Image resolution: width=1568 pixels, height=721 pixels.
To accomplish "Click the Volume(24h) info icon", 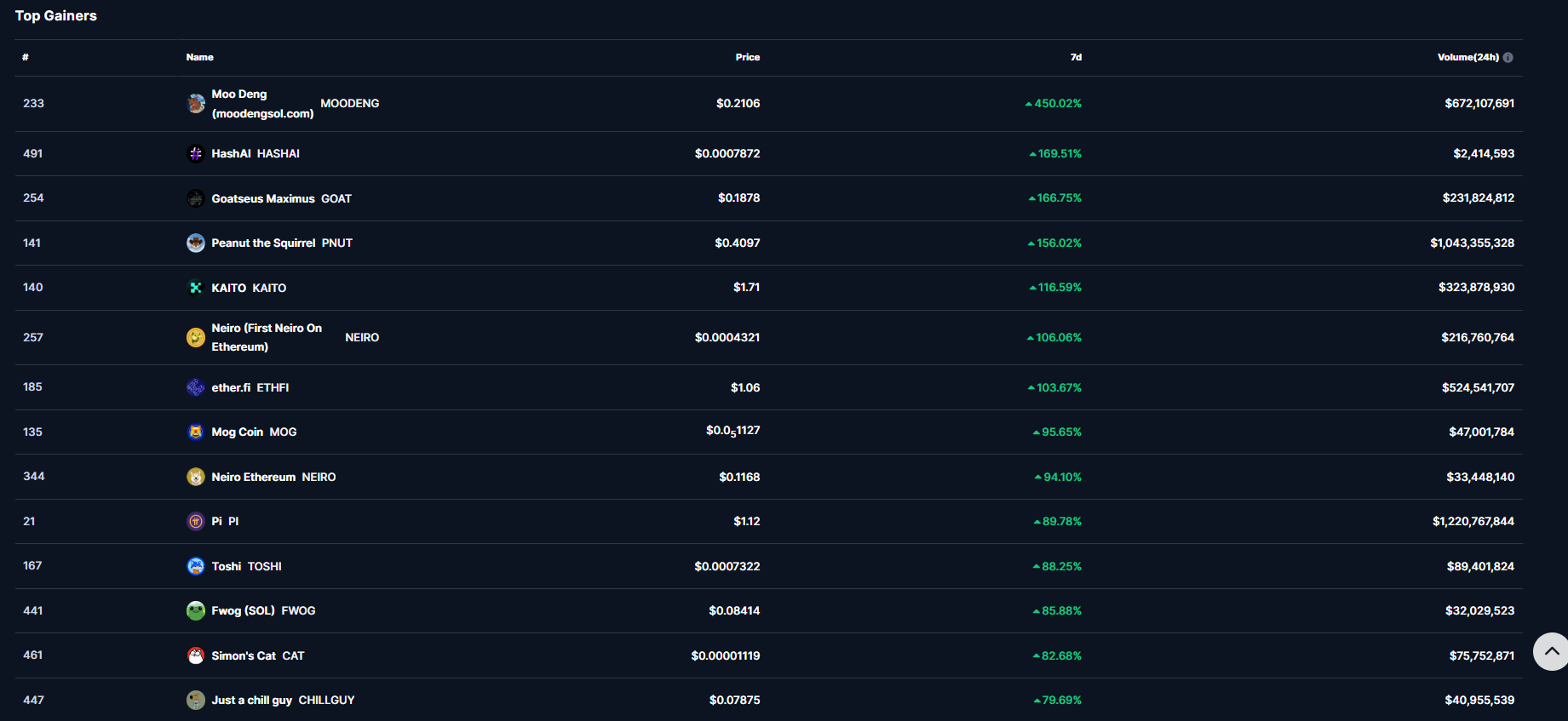I will (x=1508, y=58).
